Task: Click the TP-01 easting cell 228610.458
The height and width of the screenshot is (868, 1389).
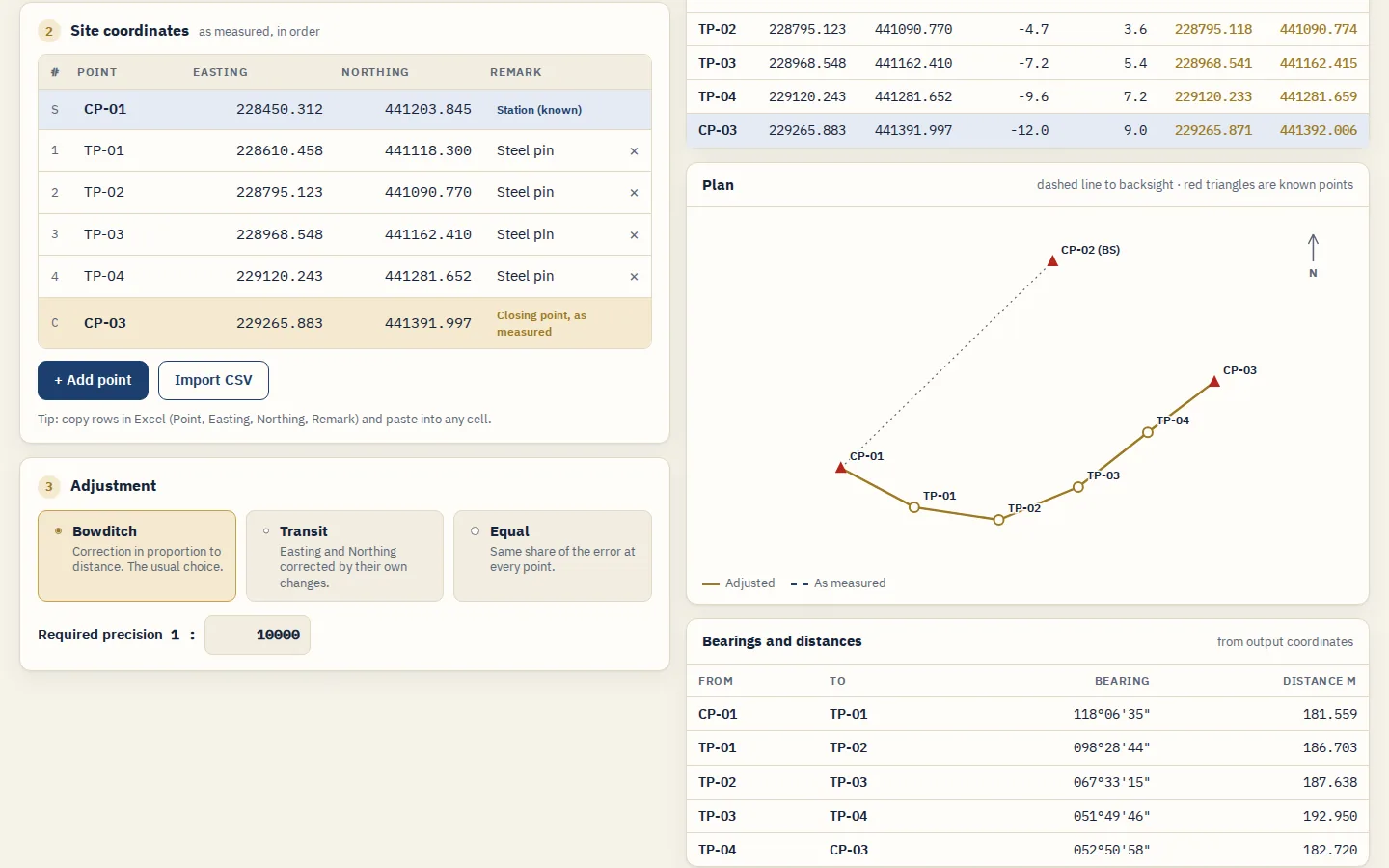Action: [x=280, y=150]
